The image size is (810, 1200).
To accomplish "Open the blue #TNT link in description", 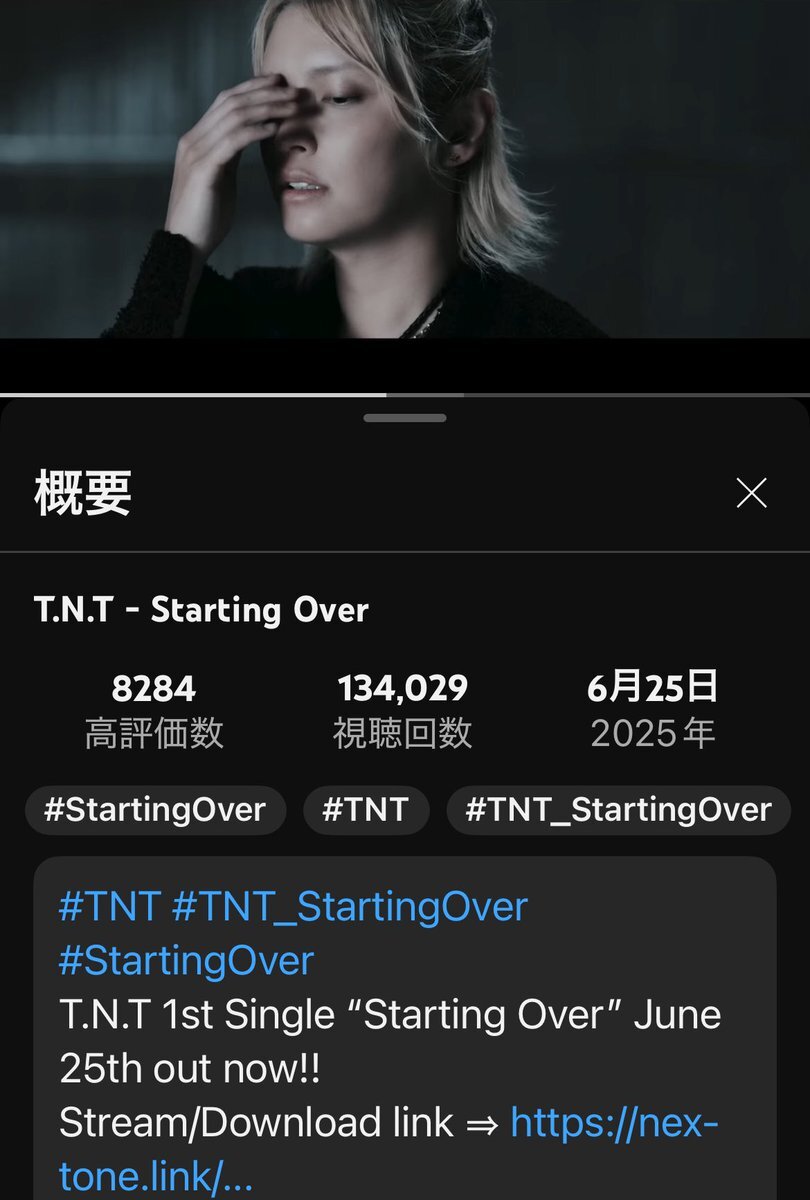I will click(109, 907).
